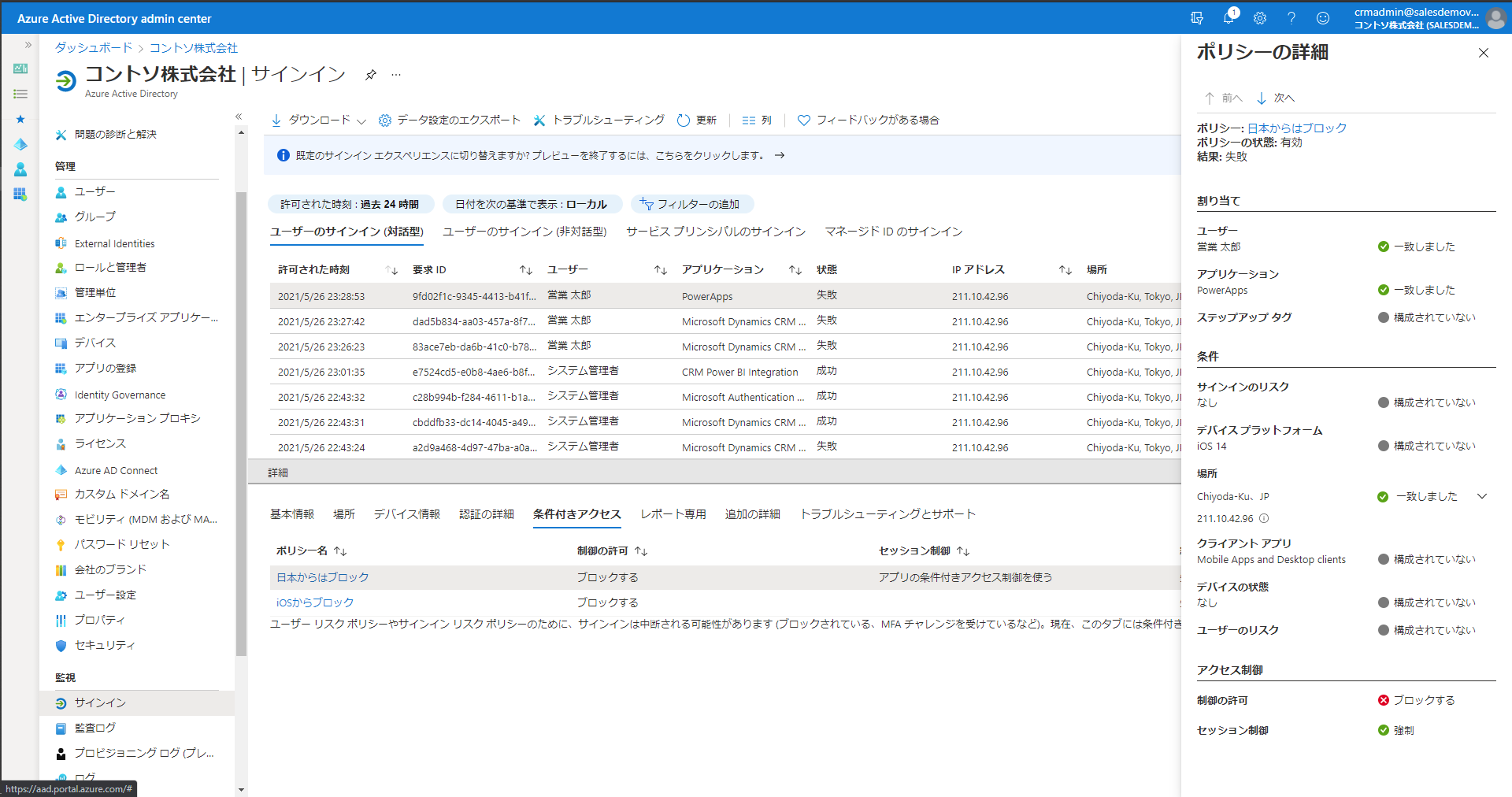
Task: Open the ダッシュボード breadcrumb link
Action: click(x=94, y=48)
